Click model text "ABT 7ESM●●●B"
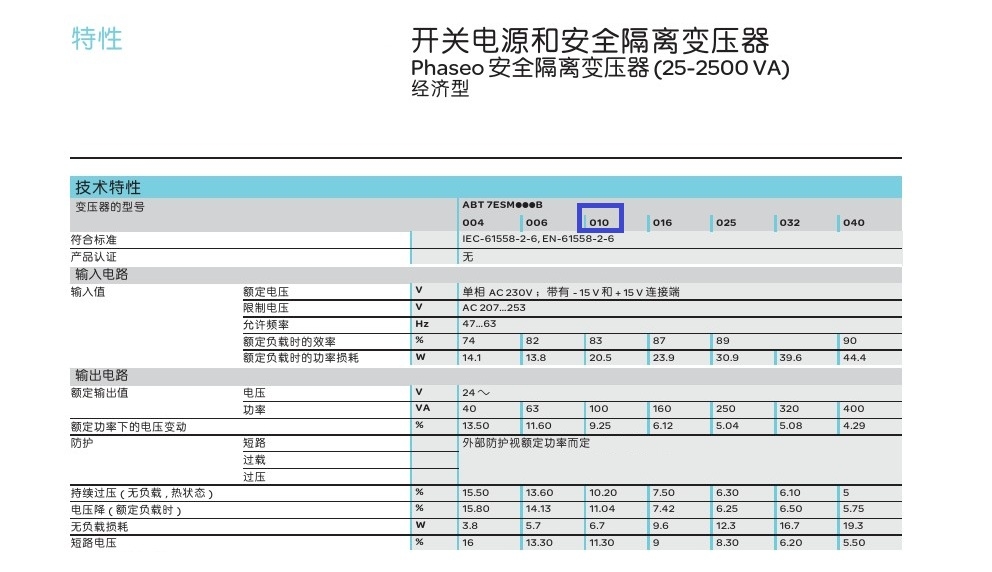 pyautogui.click(x=502, y=204)
